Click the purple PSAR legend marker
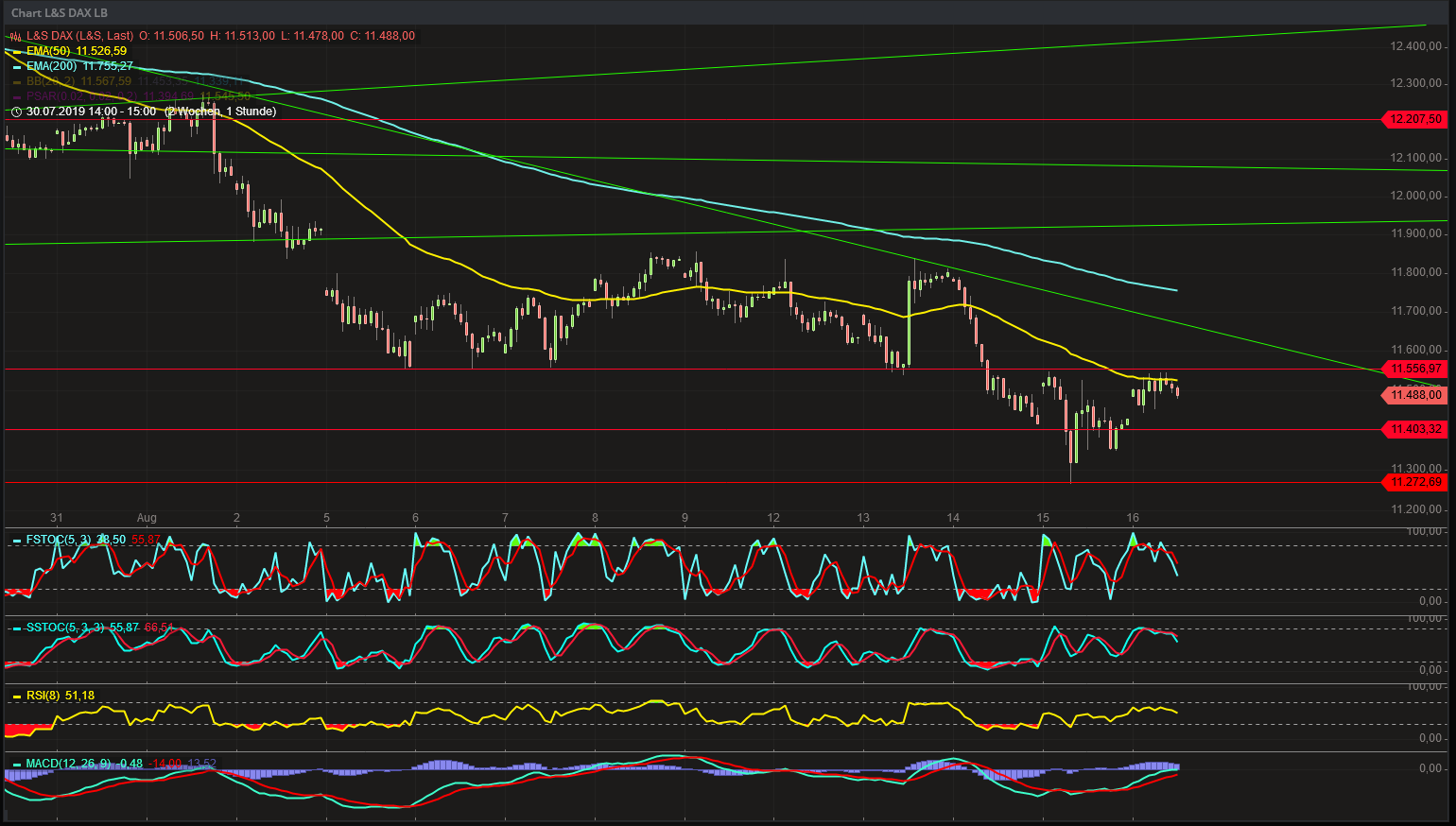Screen dimensions: 1456x826 pyautogui.click(x=17, y=96)
